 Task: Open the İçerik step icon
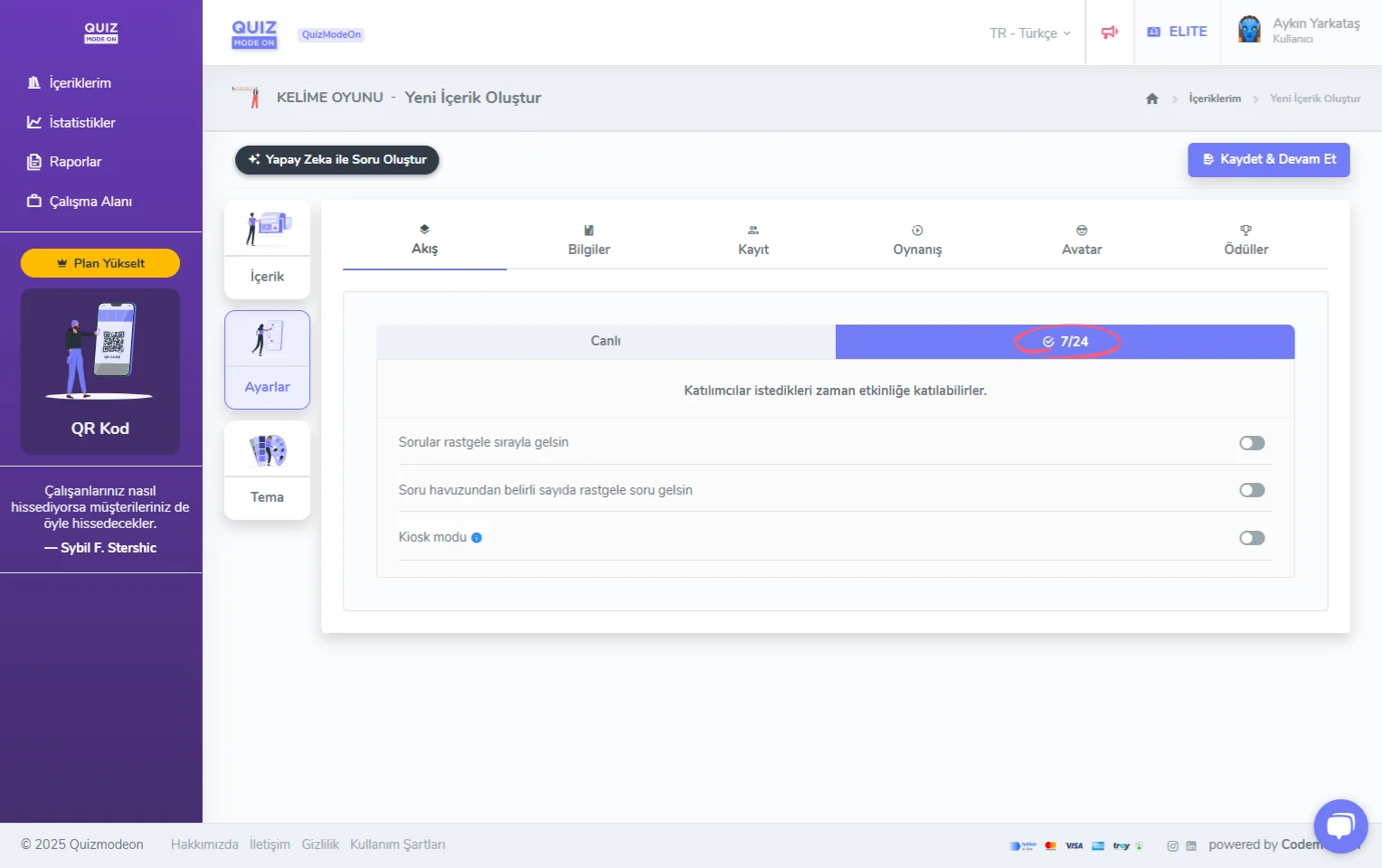coord(267,230)
